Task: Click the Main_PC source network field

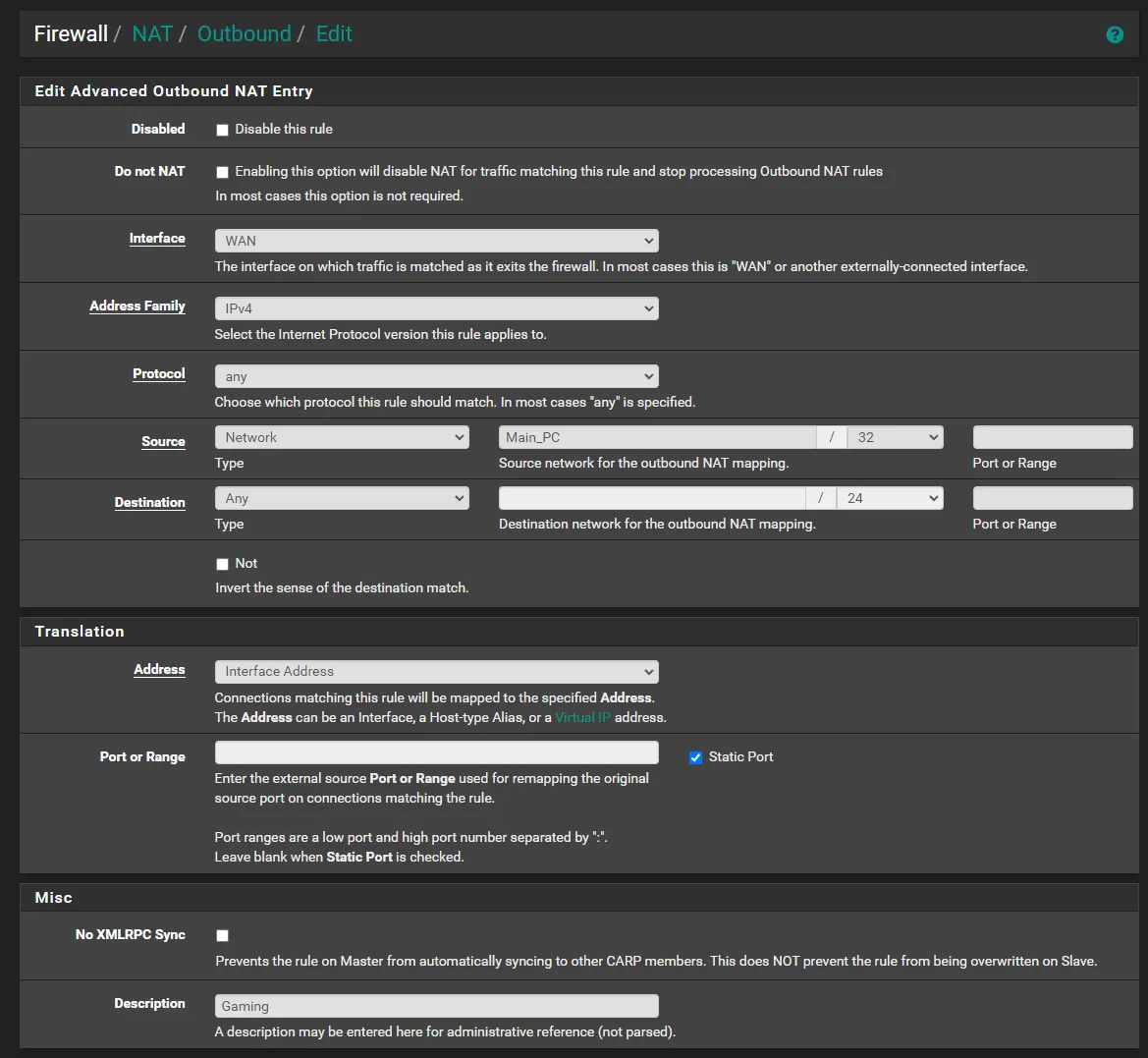Action: point(657,437)
